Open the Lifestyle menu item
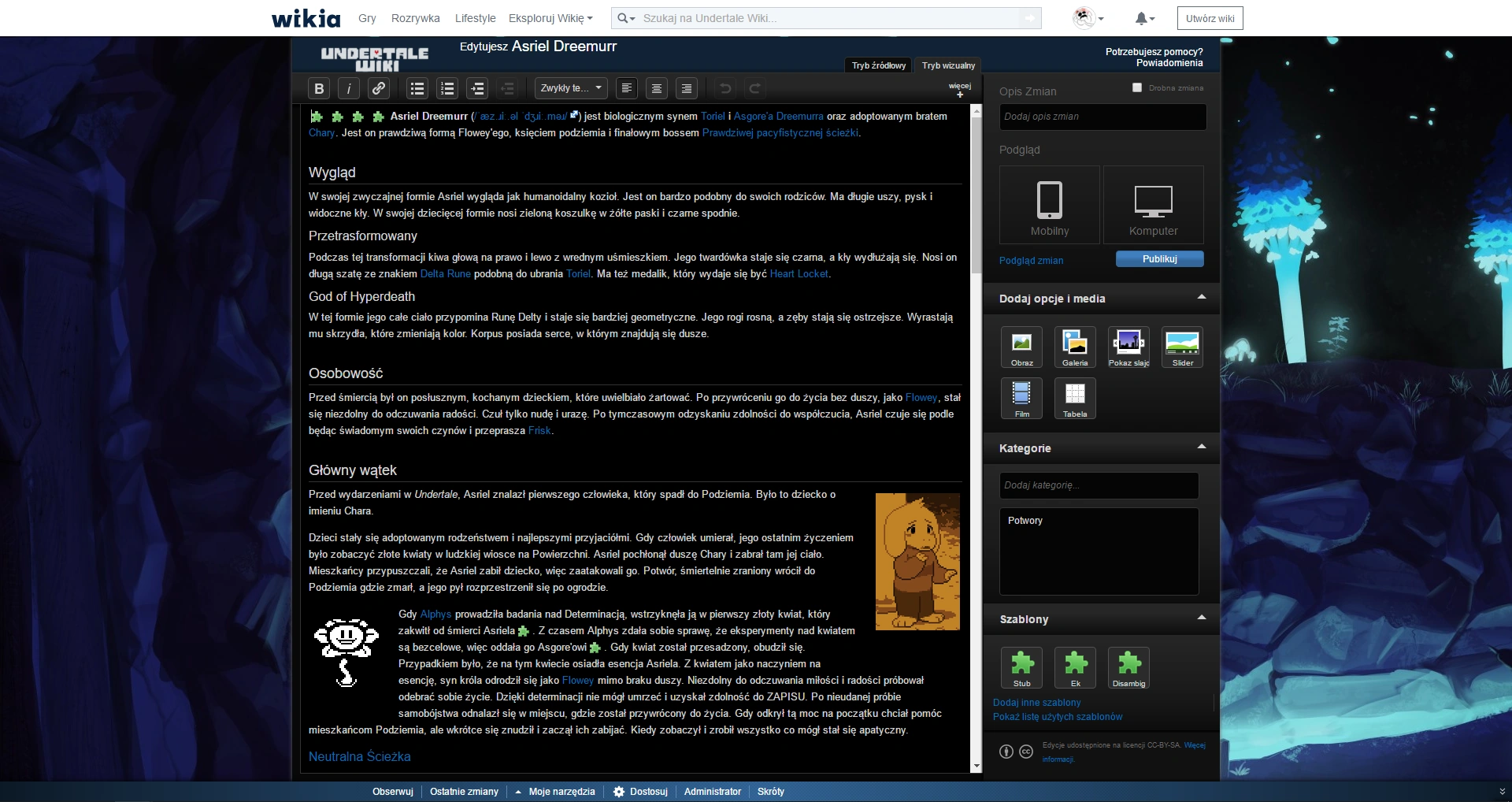Image resolution: width=1512 pixels, height=802 pixels. tap(476, 18)
